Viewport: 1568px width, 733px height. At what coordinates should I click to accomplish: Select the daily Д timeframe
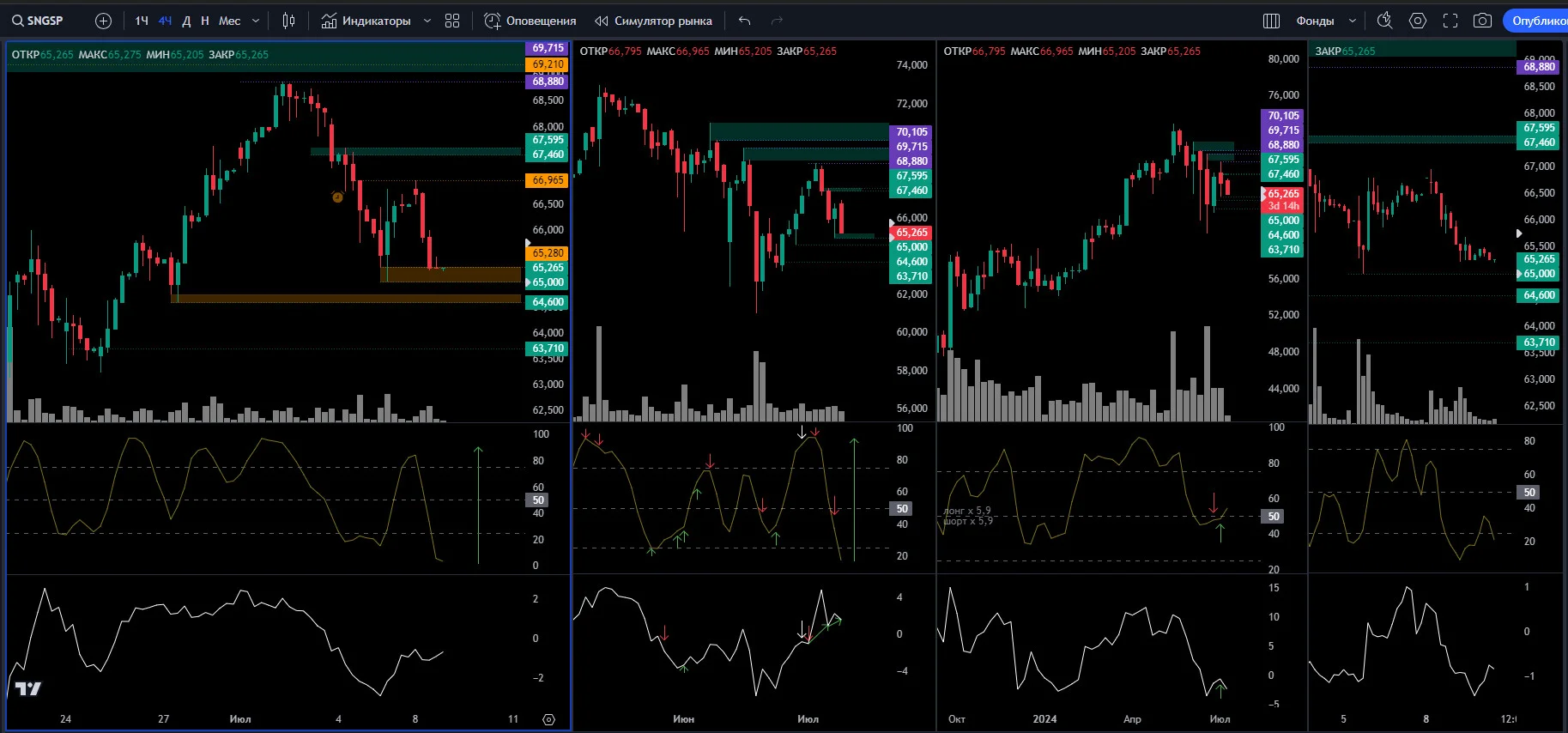tap(186, 21)
